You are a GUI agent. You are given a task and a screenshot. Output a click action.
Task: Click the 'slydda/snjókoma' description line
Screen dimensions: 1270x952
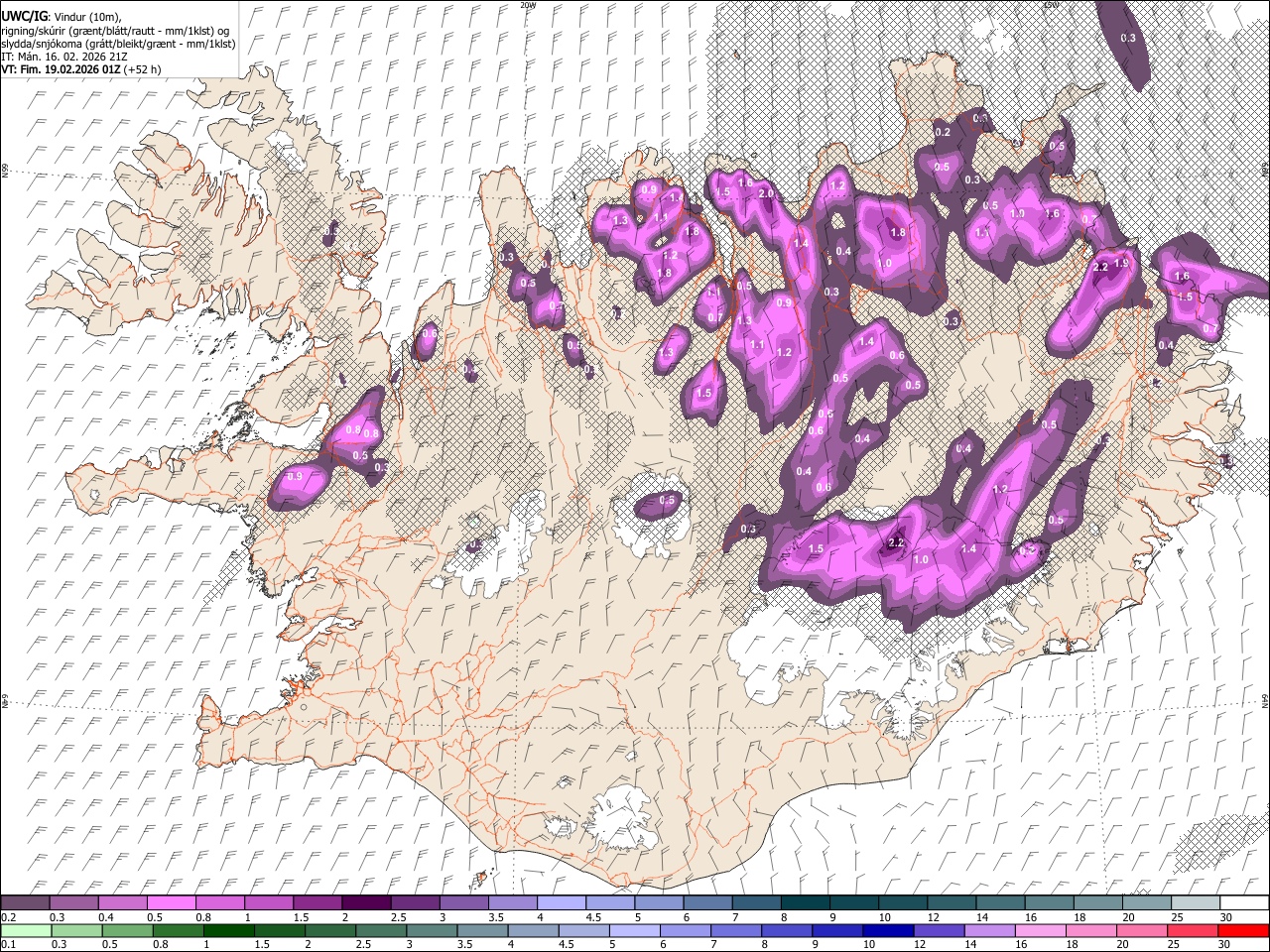click(118, 45)
